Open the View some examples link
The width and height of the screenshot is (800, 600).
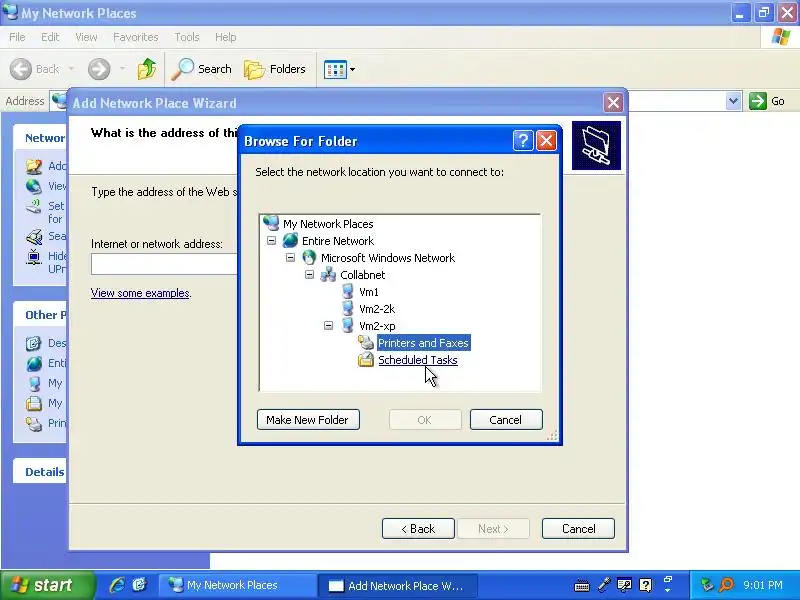pyautogui.click(x=140, y=293)
